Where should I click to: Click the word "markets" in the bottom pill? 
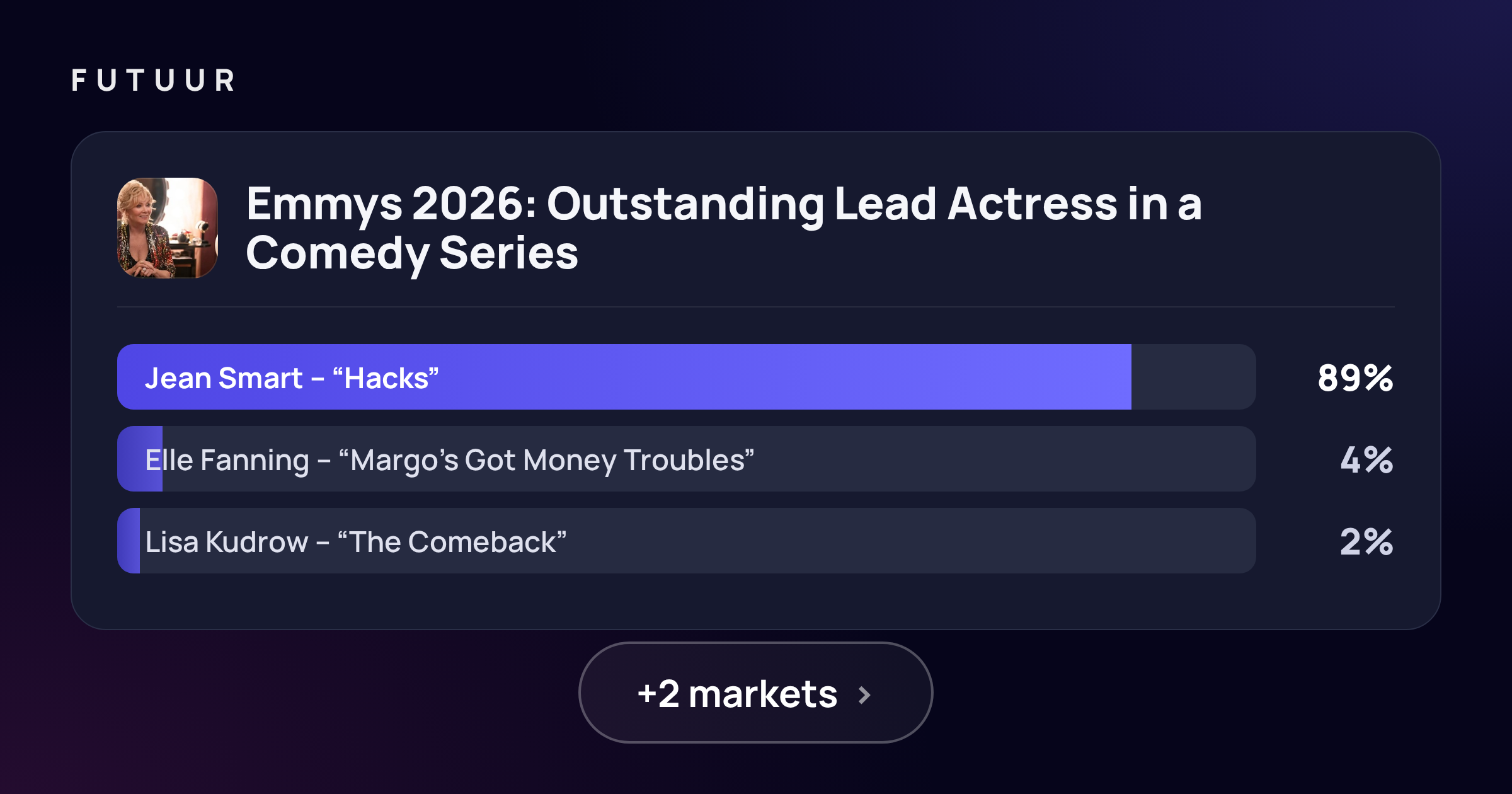[763, 694]
